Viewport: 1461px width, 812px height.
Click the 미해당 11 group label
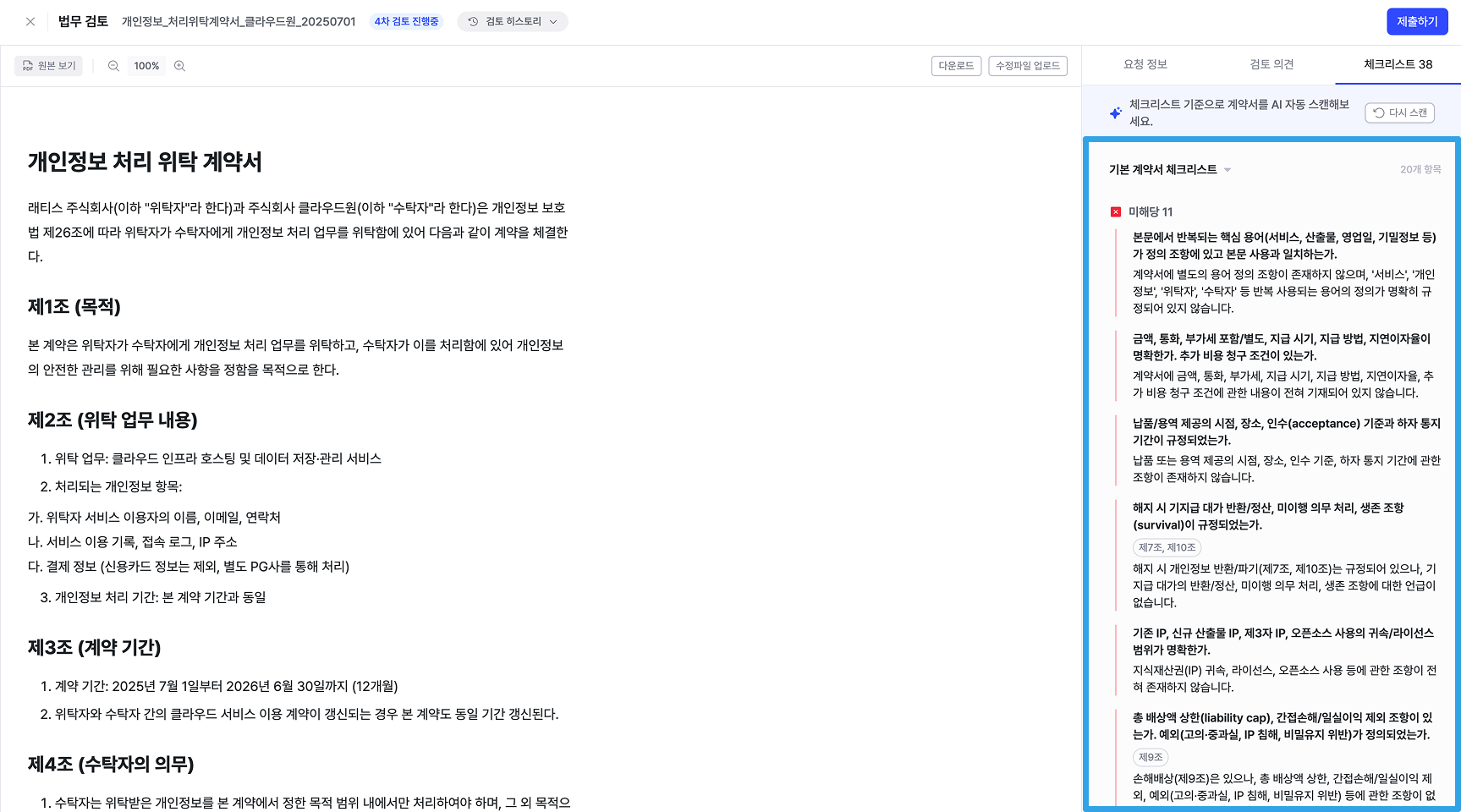pos(1151,212)
